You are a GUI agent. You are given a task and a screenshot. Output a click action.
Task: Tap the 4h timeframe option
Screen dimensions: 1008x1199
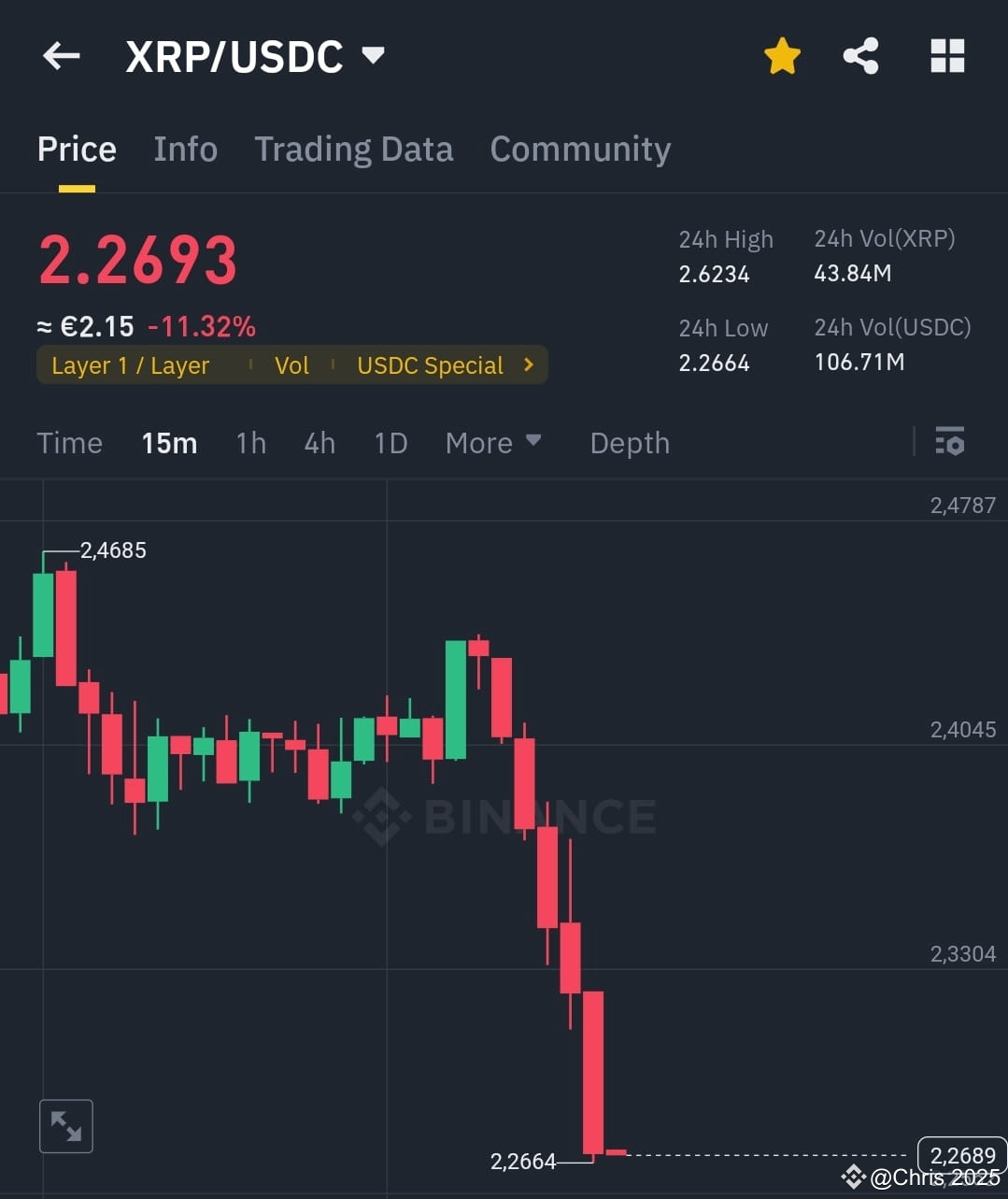tap(319, 443)
